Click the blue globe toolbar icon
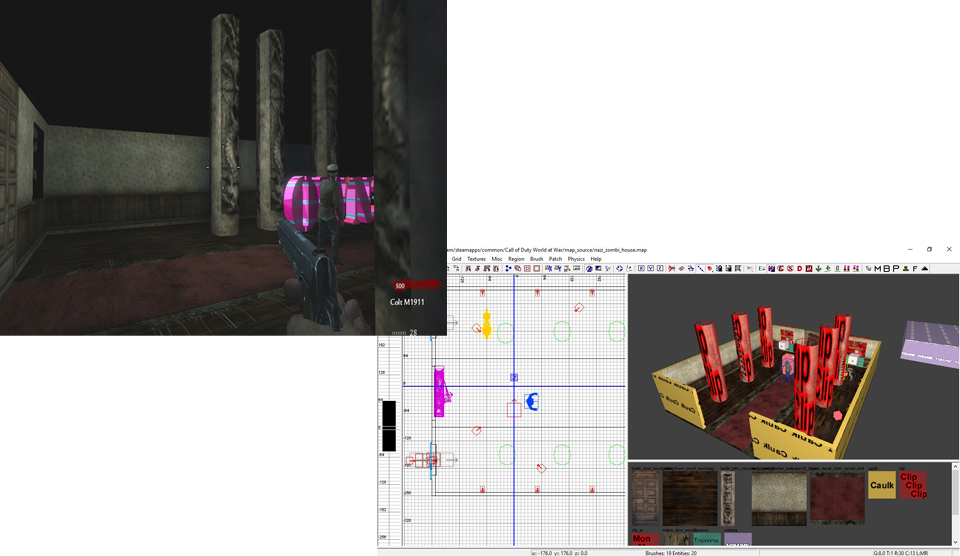960x556 pixels. tap(589, 268)
